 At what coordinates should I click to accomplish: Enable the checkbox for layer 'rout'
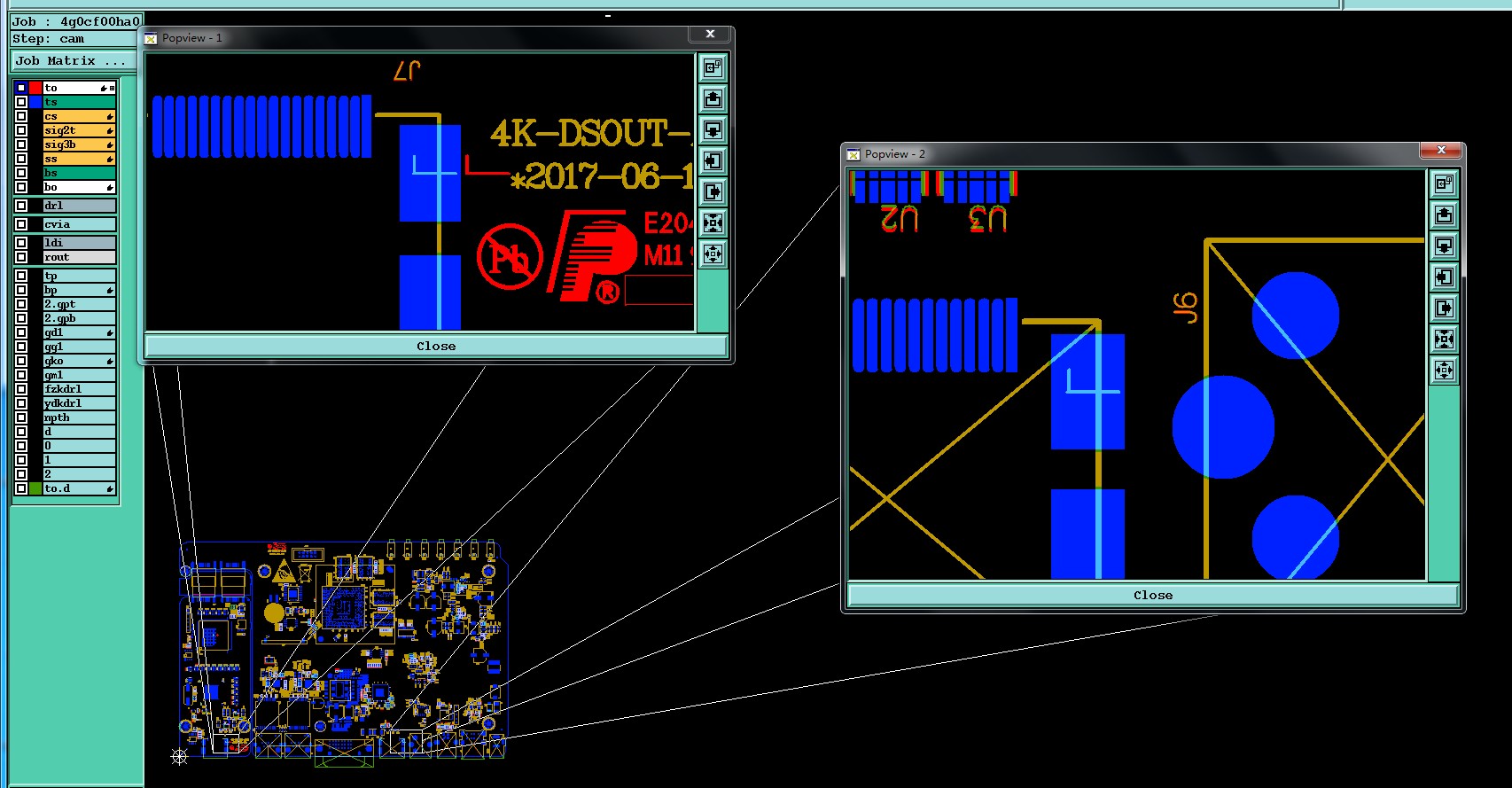click(x=21, y=257)
